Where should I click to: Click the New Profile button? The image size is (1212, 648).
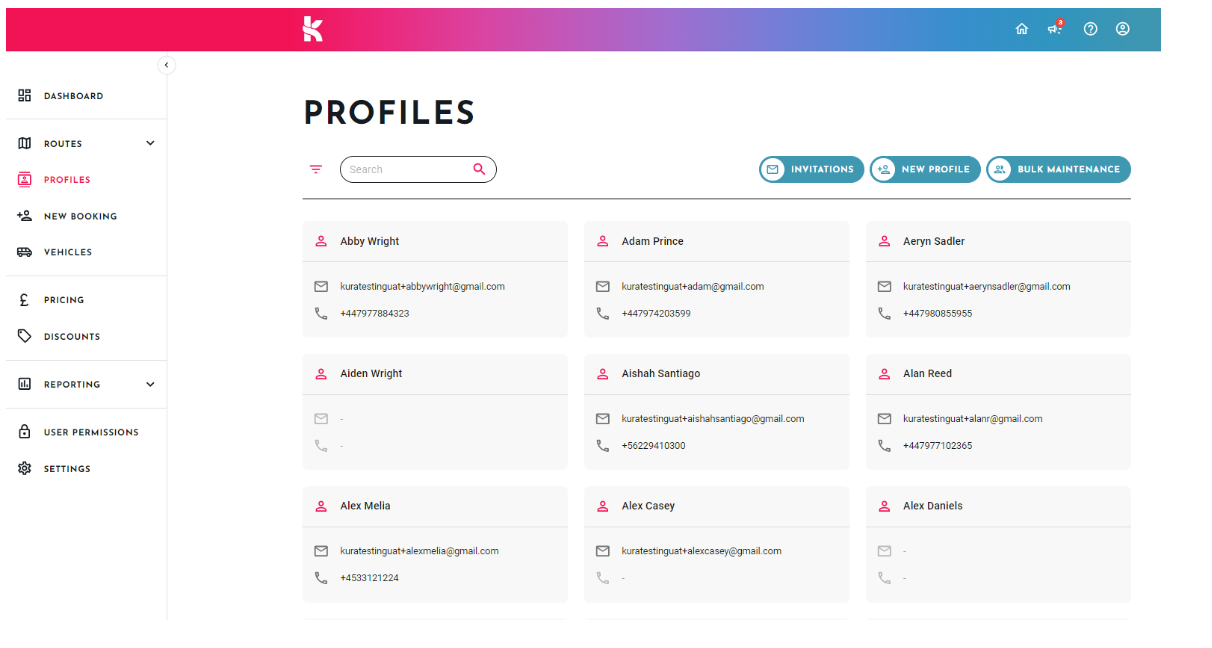[925, 169]
